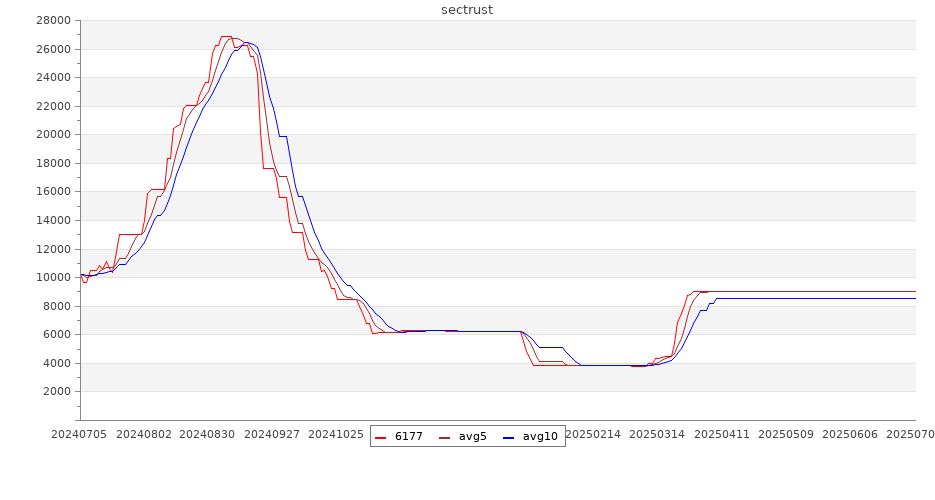The width and height of the screenshot is (935, 500).
Task: Click the dark red swatch beside avg5
Action: coord(447,437)
